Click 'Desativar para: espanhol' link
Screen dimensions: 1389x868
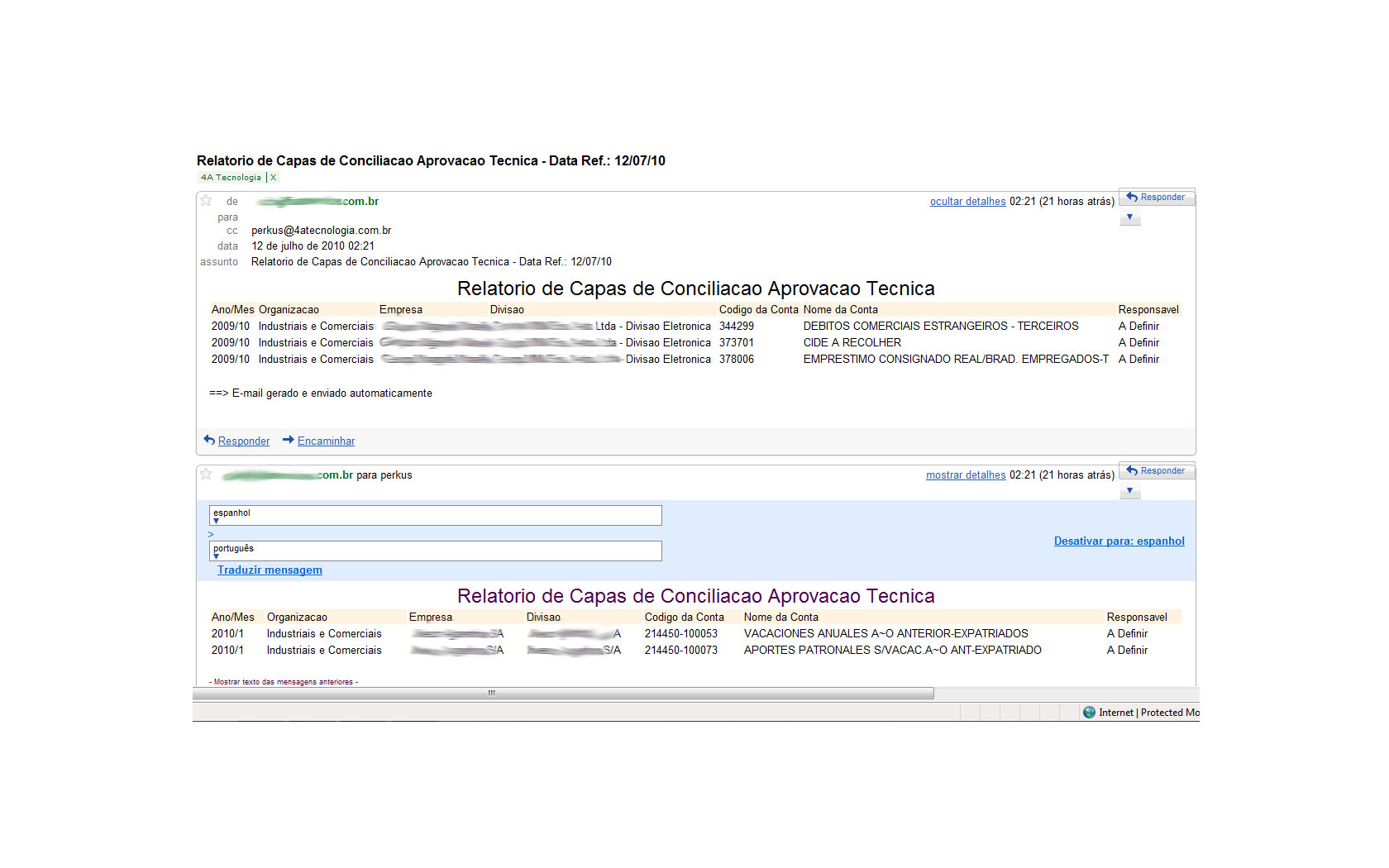click(1119, 541)
